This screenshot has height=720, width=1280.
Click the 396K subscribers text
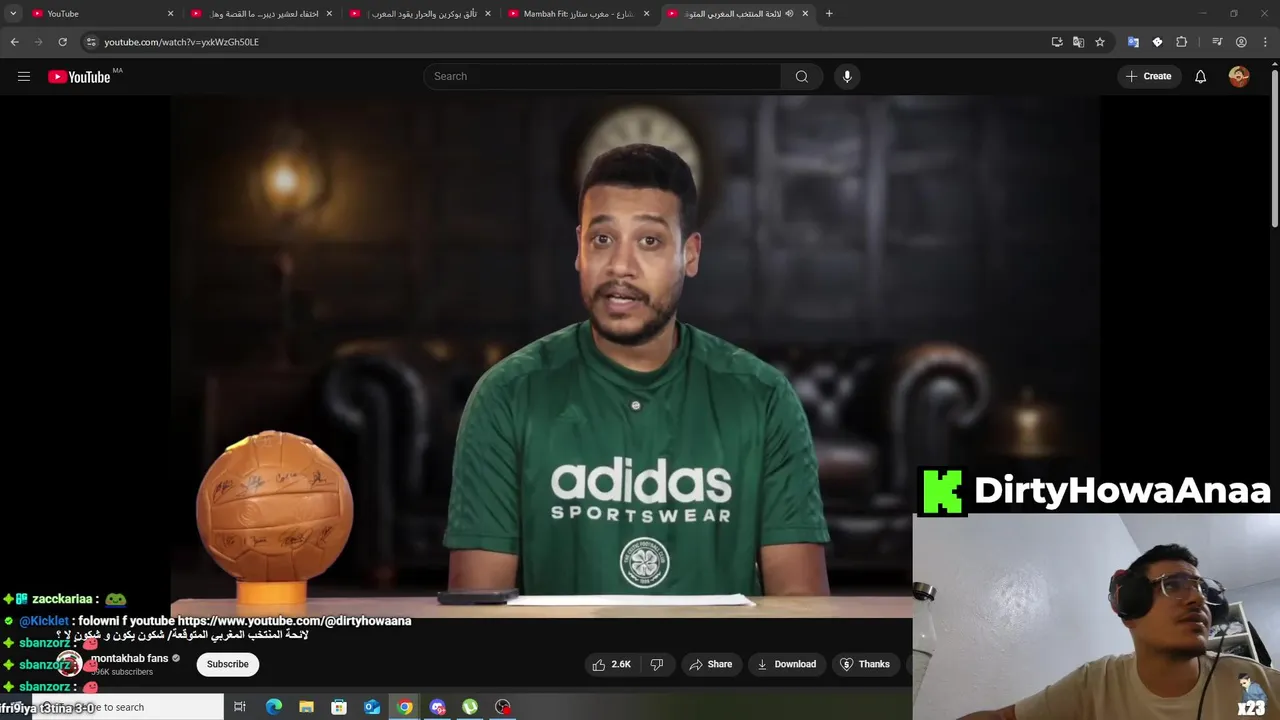(x=122, y=672)
